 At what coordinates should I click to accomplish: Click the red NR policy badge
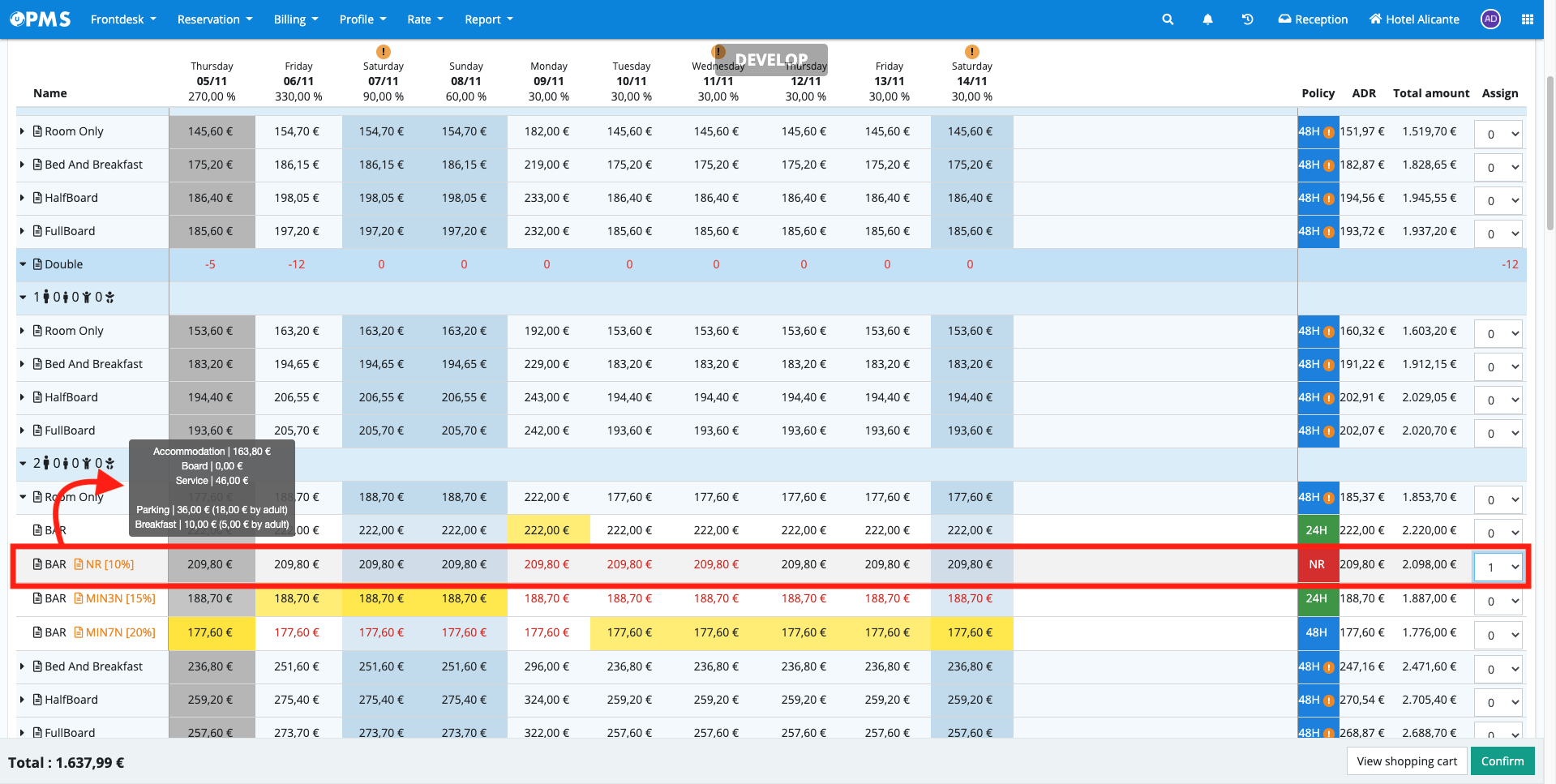pyautogui.click(x=1317, y=564)
